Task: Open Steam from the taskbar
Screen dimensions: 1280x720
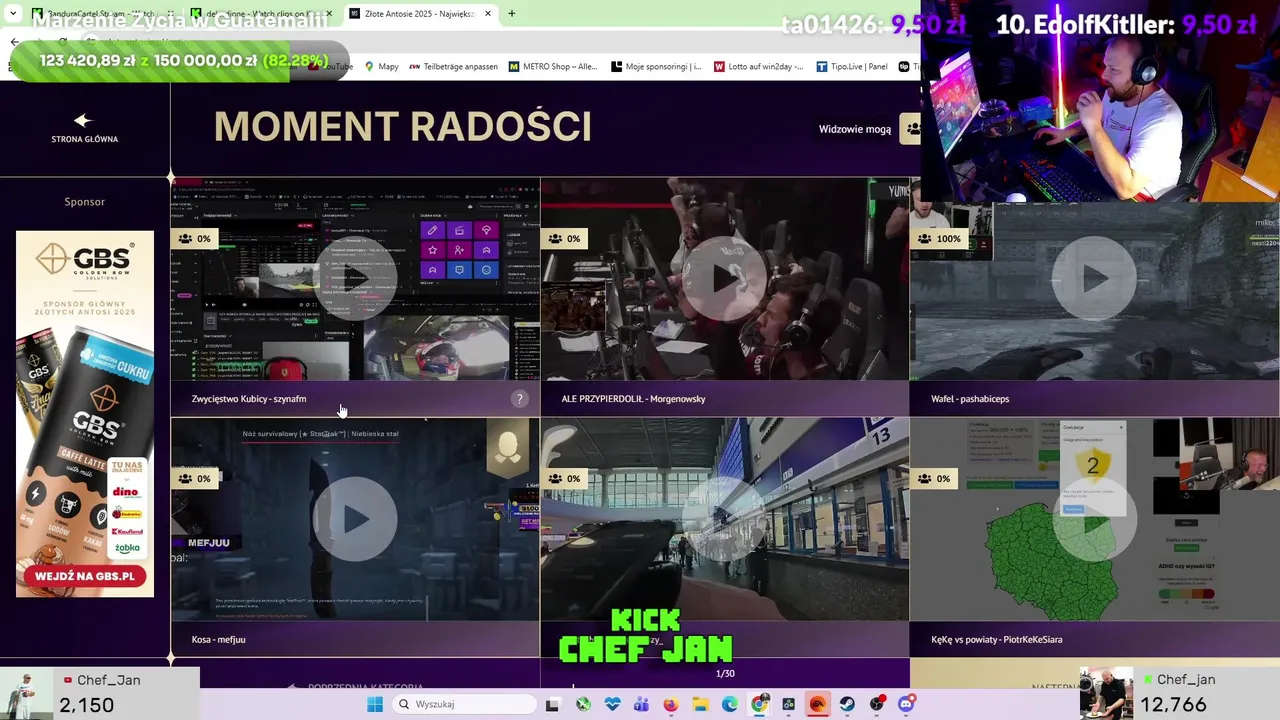Action: pos(847,704)
